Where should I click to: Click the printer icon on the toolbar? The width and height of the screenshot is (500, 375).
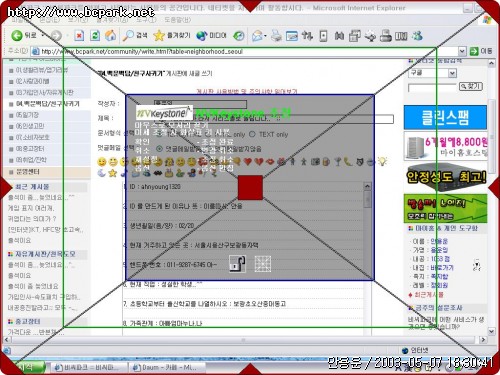point(276,35)
